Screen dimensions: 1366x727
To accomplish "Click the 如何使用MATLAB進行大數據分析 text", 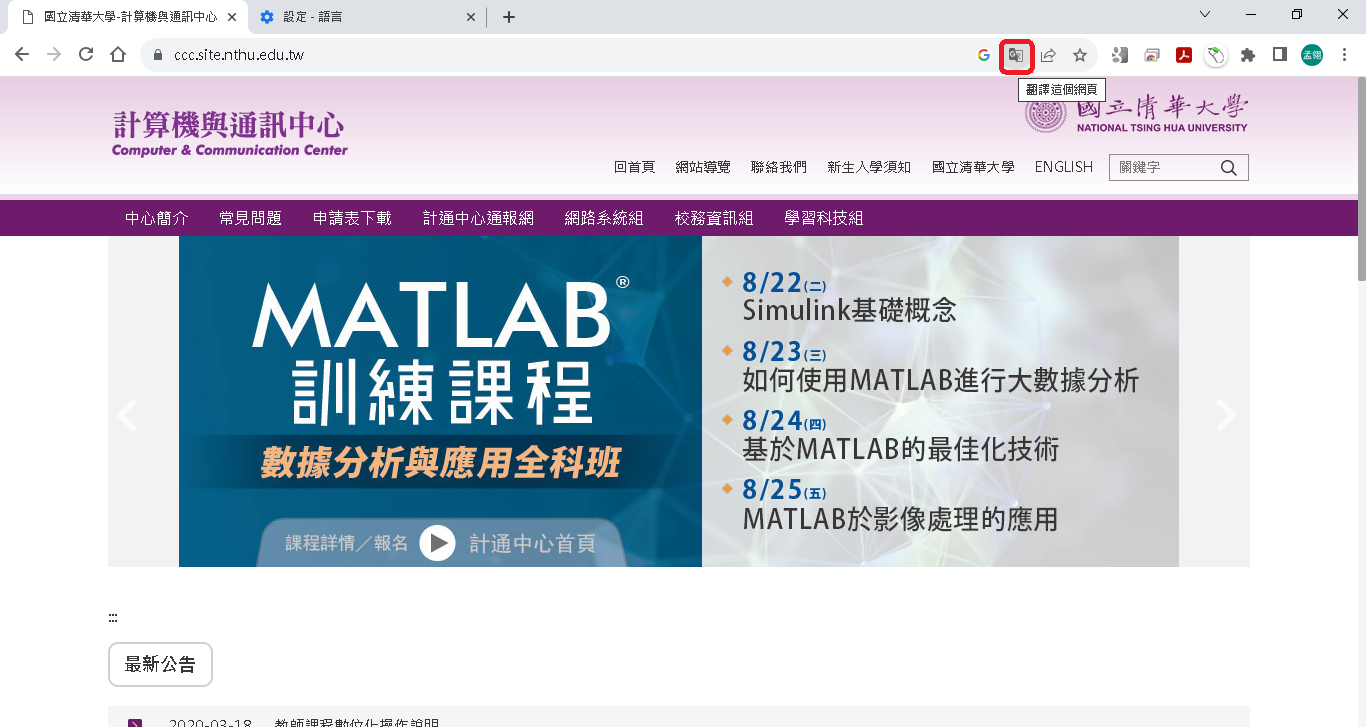I will pos(941,381).
